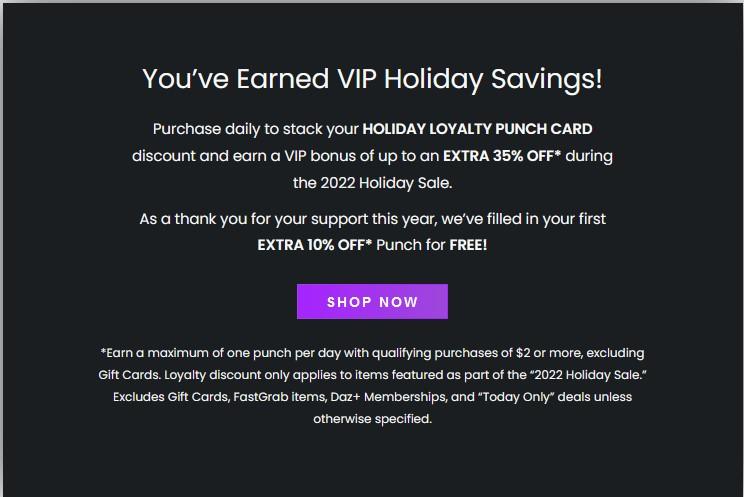
Task: Click "Punch for" text beside FREE!
Action: [411, 244]
